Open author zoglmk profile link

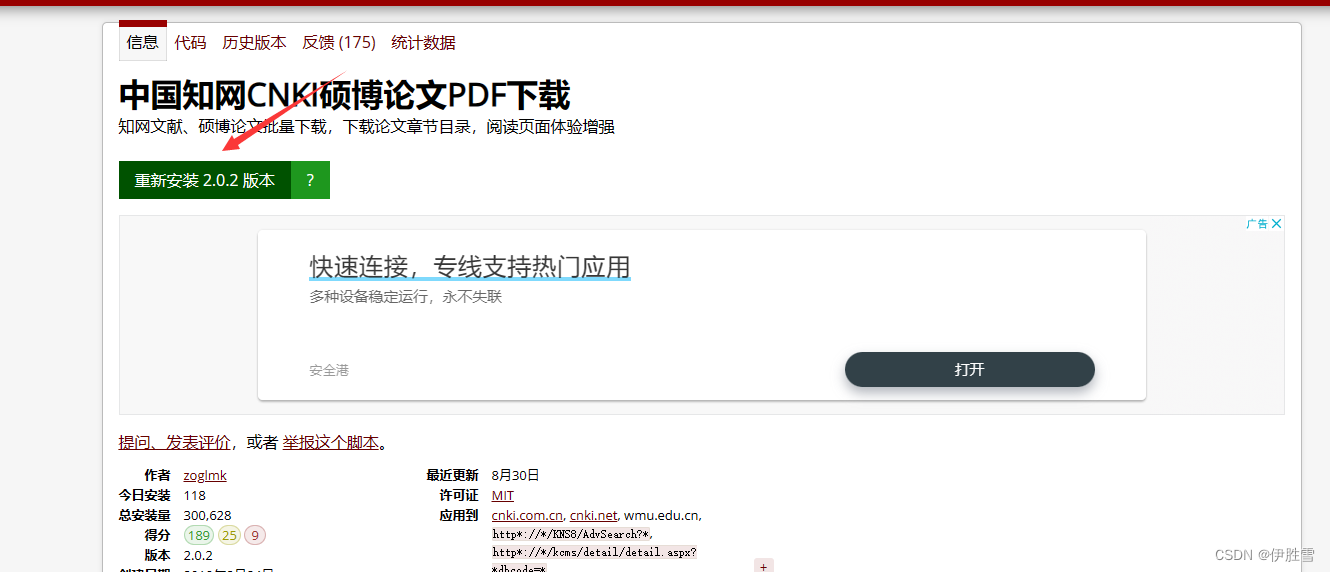coord(205,475)
